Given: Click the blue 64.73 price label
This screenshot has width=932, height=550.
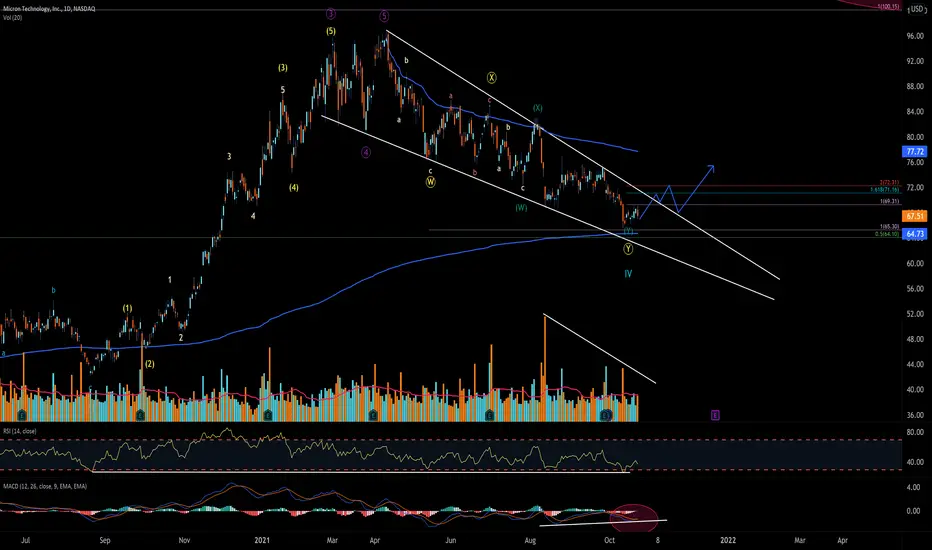Looking at the screenshot, I should click(x=915, y=234).
